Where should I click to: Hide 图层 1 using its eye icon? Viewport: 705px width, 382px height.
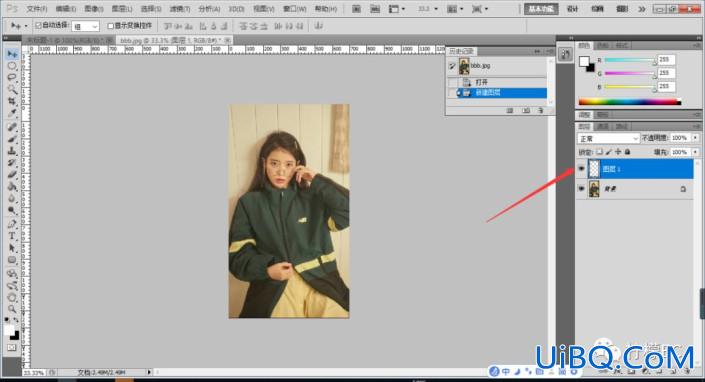pyautogui.click(x=581, y=169)
